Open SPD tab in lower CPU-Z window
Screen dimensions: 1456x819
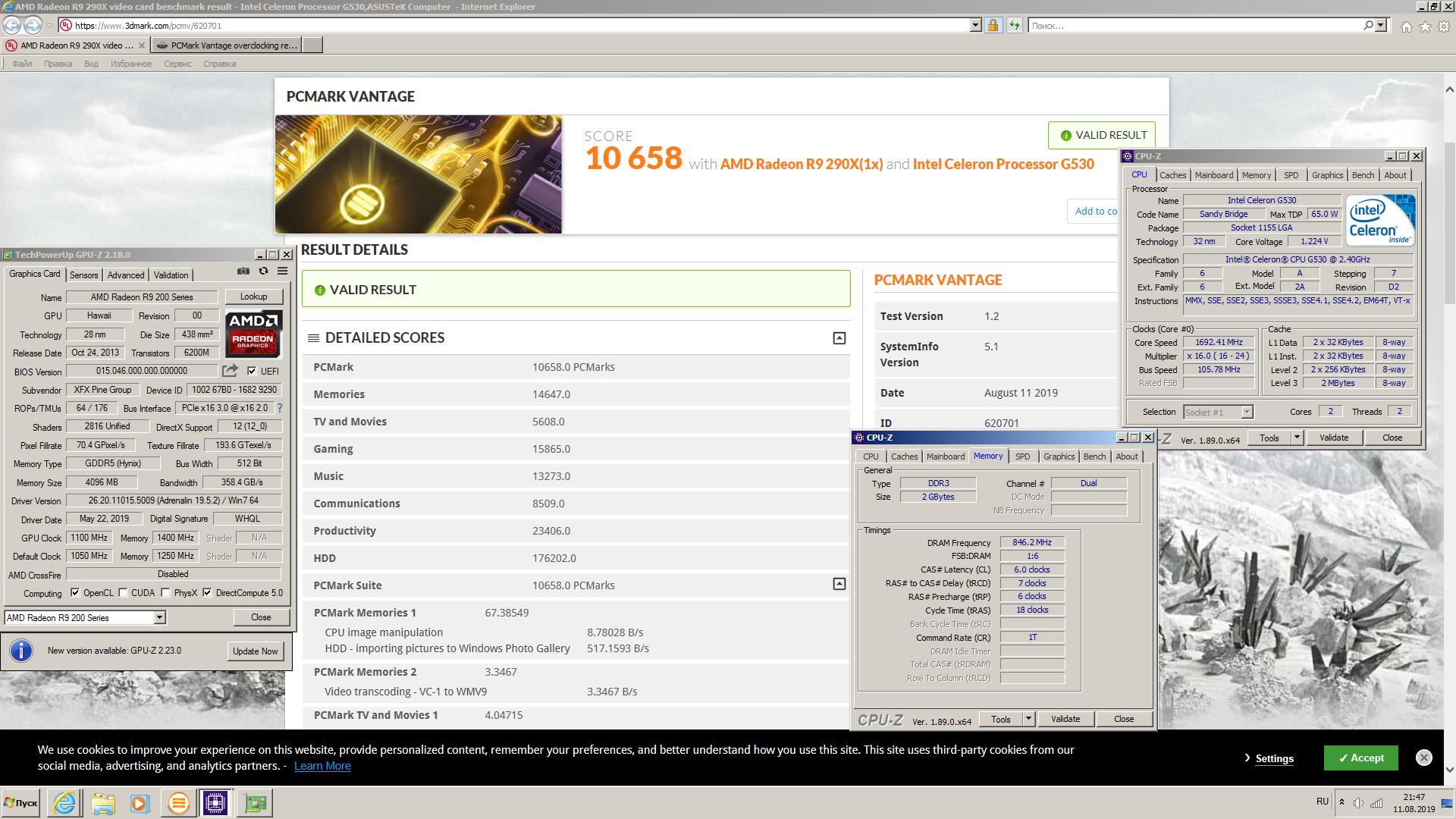pyautogui.click(x=1022, y=457)
